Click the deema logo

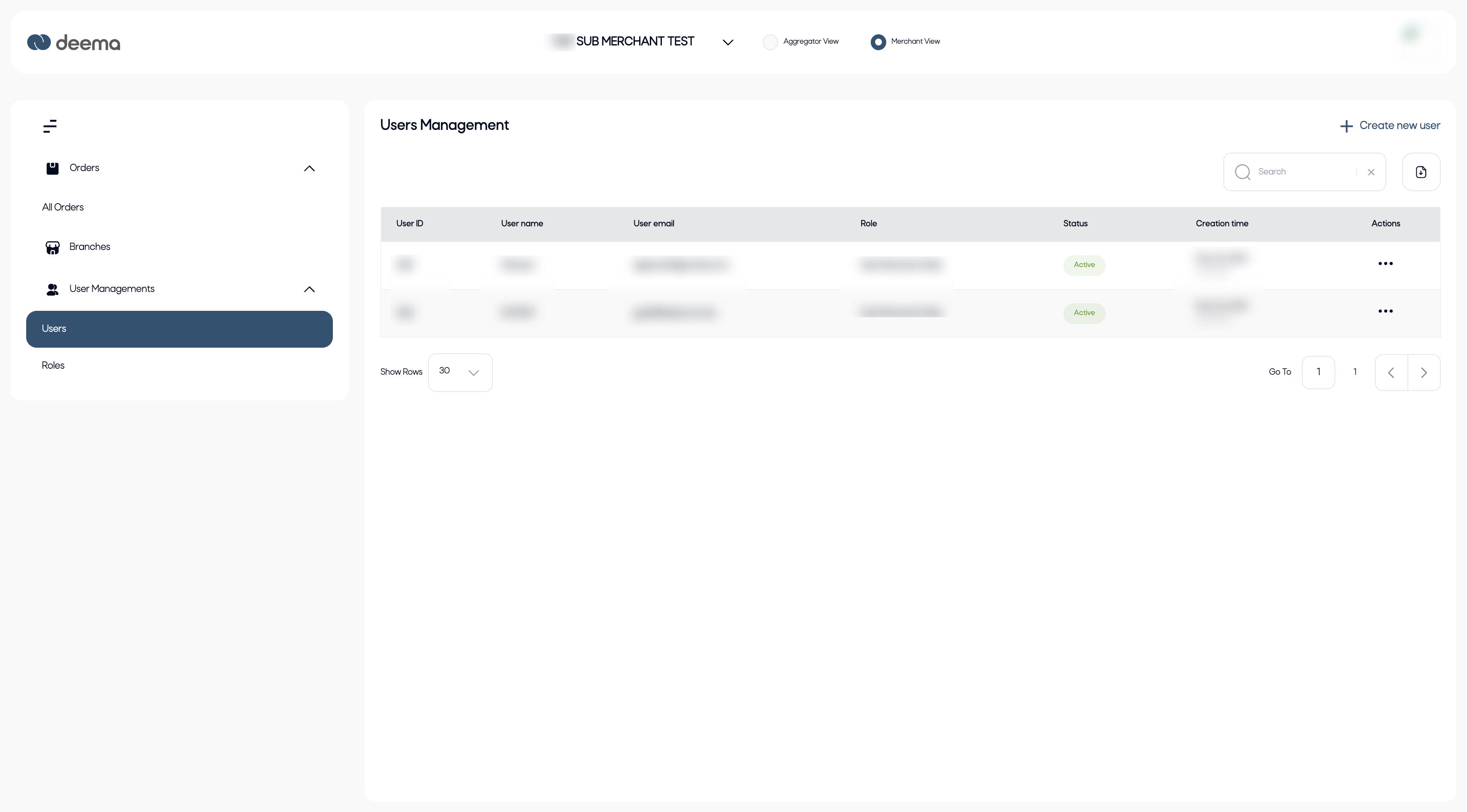(x=73, y=43)
